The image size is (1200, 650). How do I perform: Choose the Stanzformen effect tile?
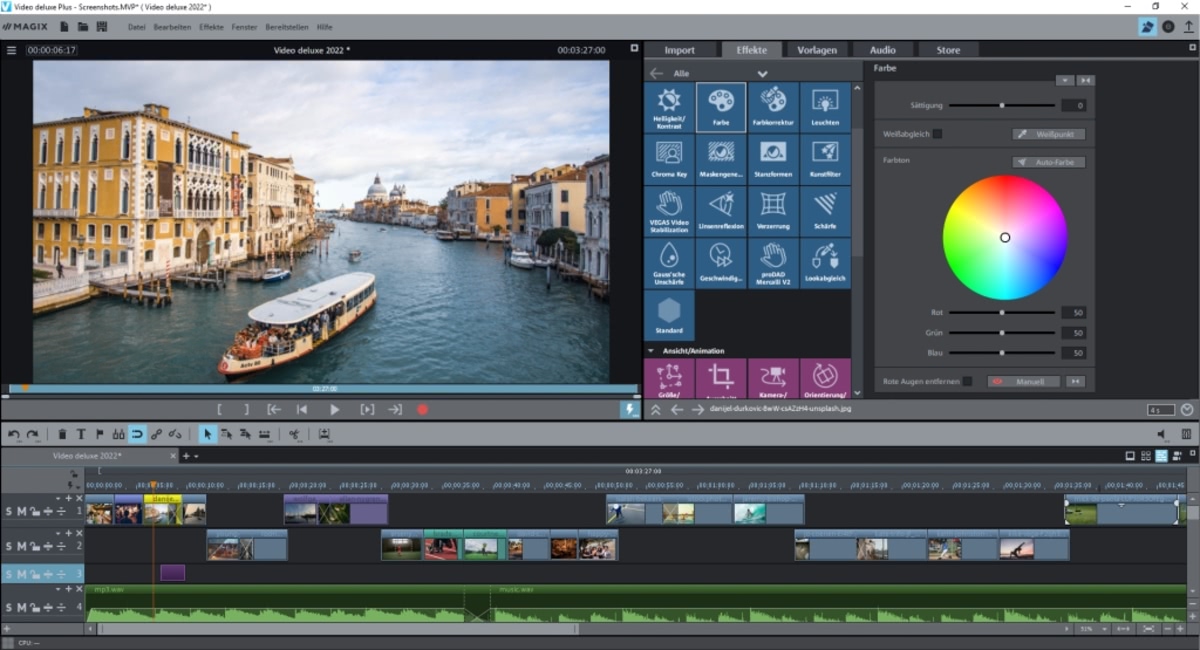(x=773, y=160)
